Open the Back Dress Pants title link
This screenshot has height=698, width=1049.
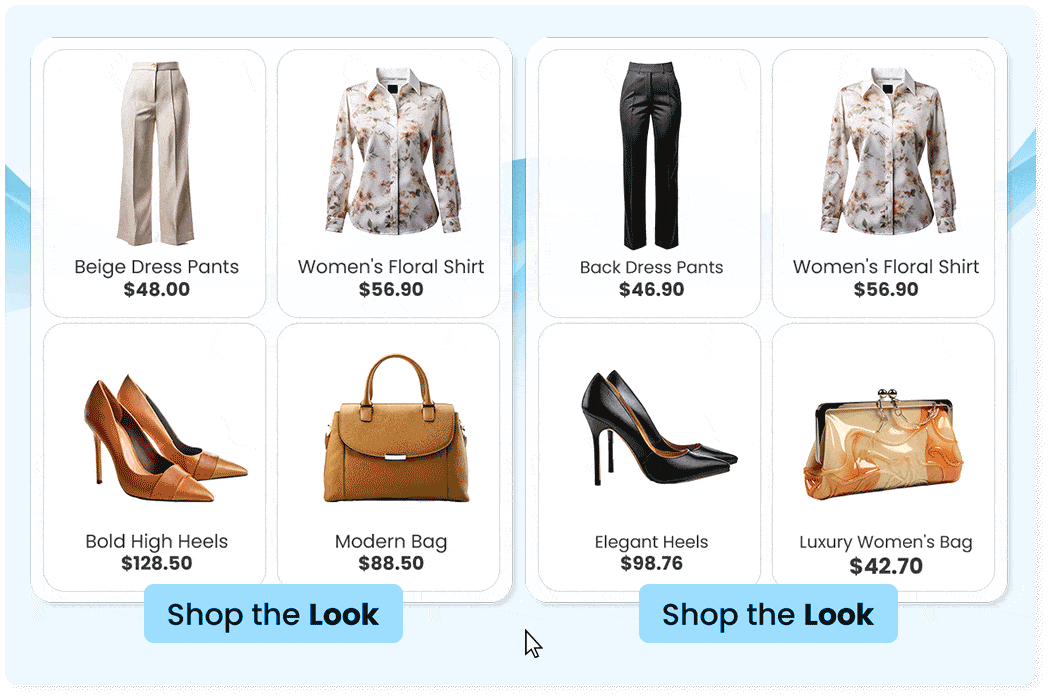click(652, 267)
